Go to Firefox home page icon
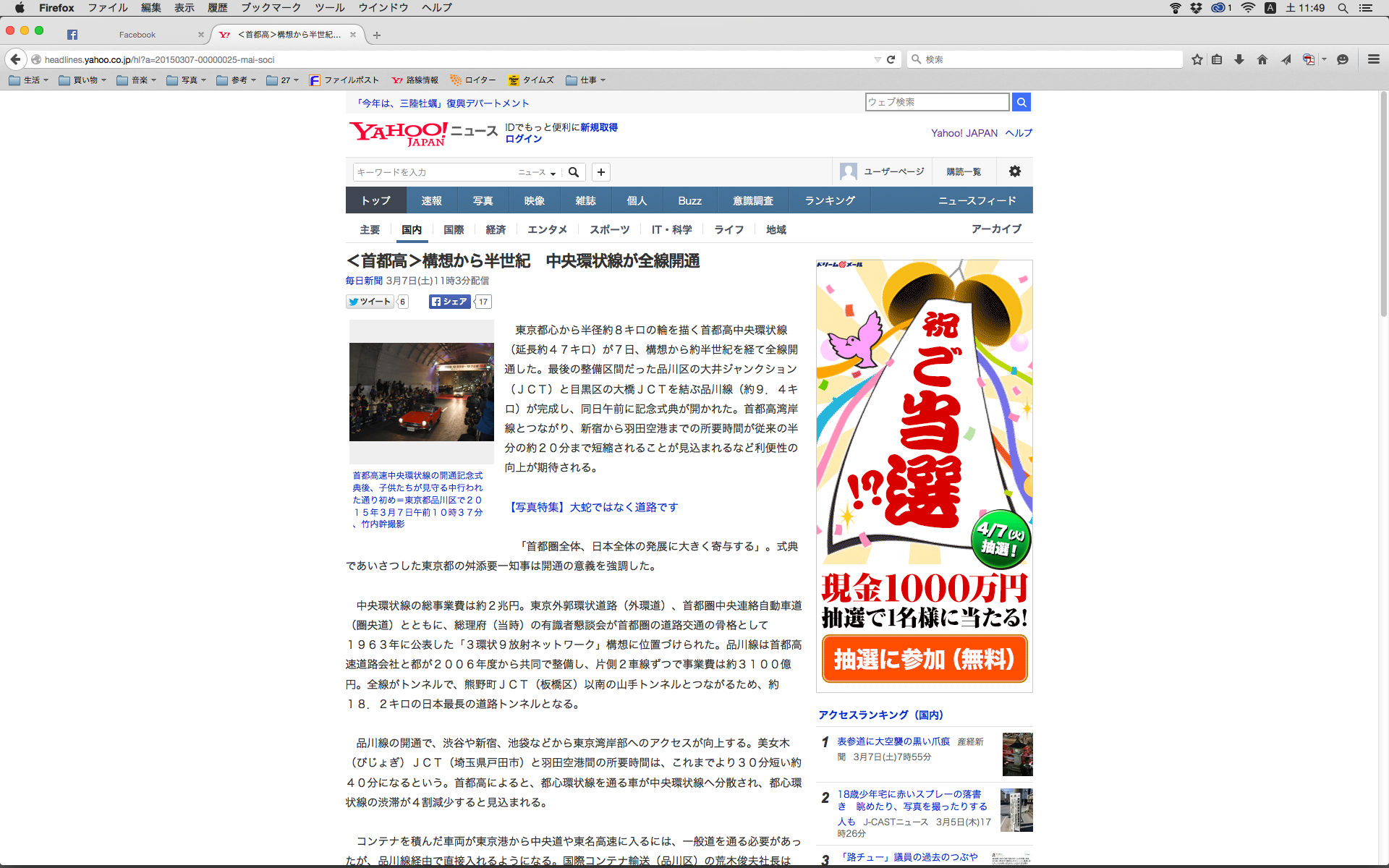The width and height of the screenshot is (1389, 868). coord(1262,59)
